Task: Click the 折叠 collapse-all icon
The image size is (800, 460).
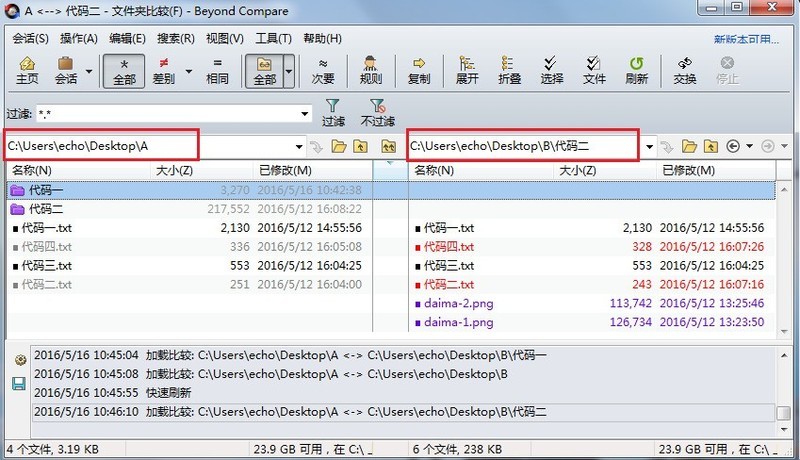Action: click(509, 71)
